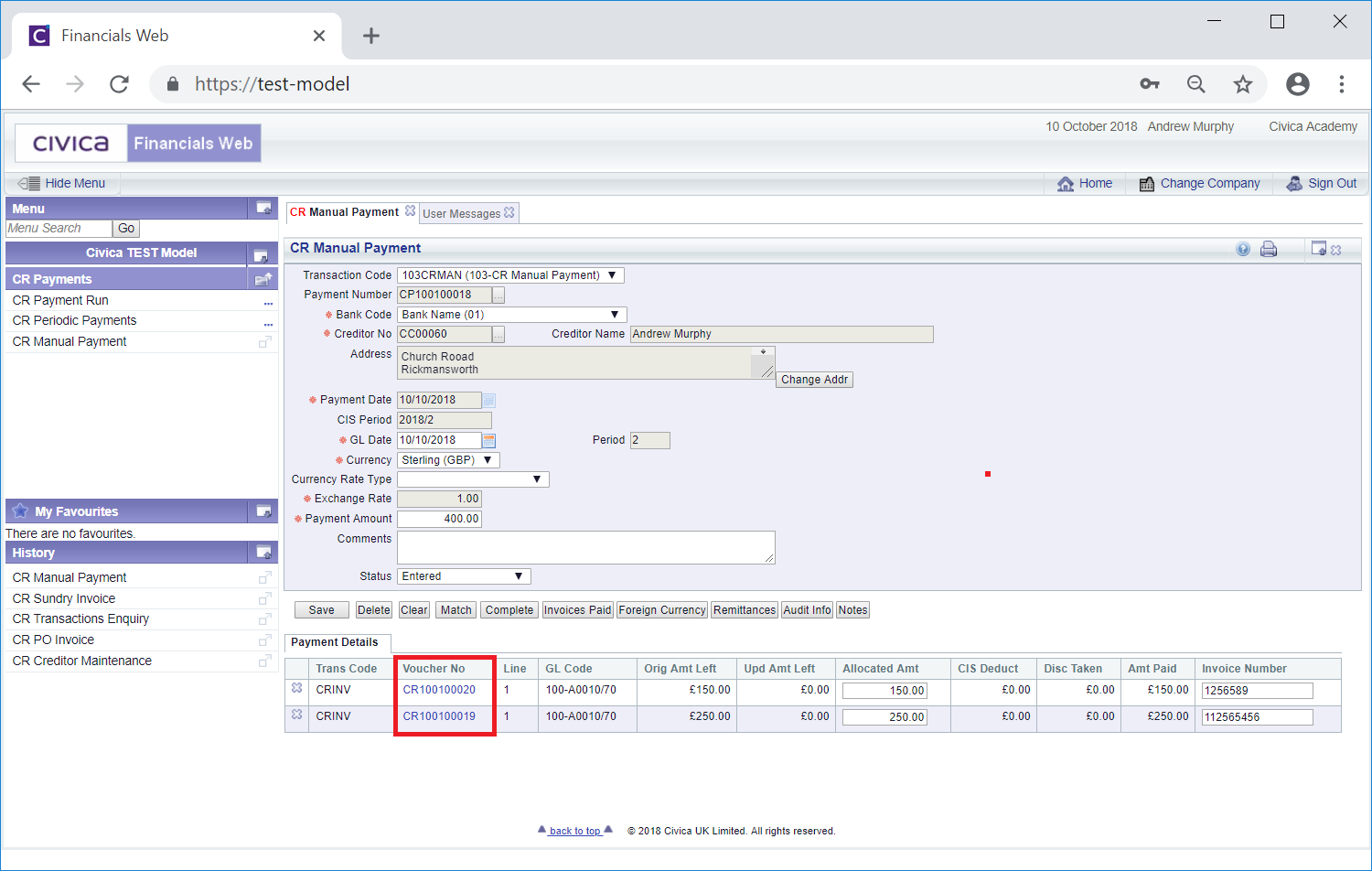Close the Financials Web browser tab
Image resolution: width=1372 pixels, height=871 pixels.
coord(319,36)
